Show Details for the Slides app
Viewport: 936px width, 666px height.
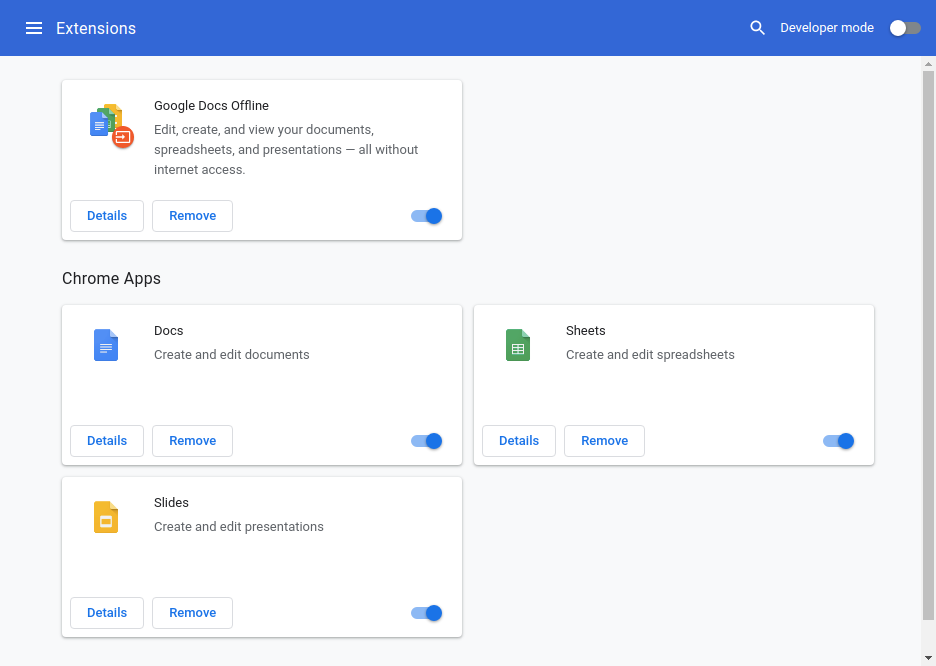point(107,613)
